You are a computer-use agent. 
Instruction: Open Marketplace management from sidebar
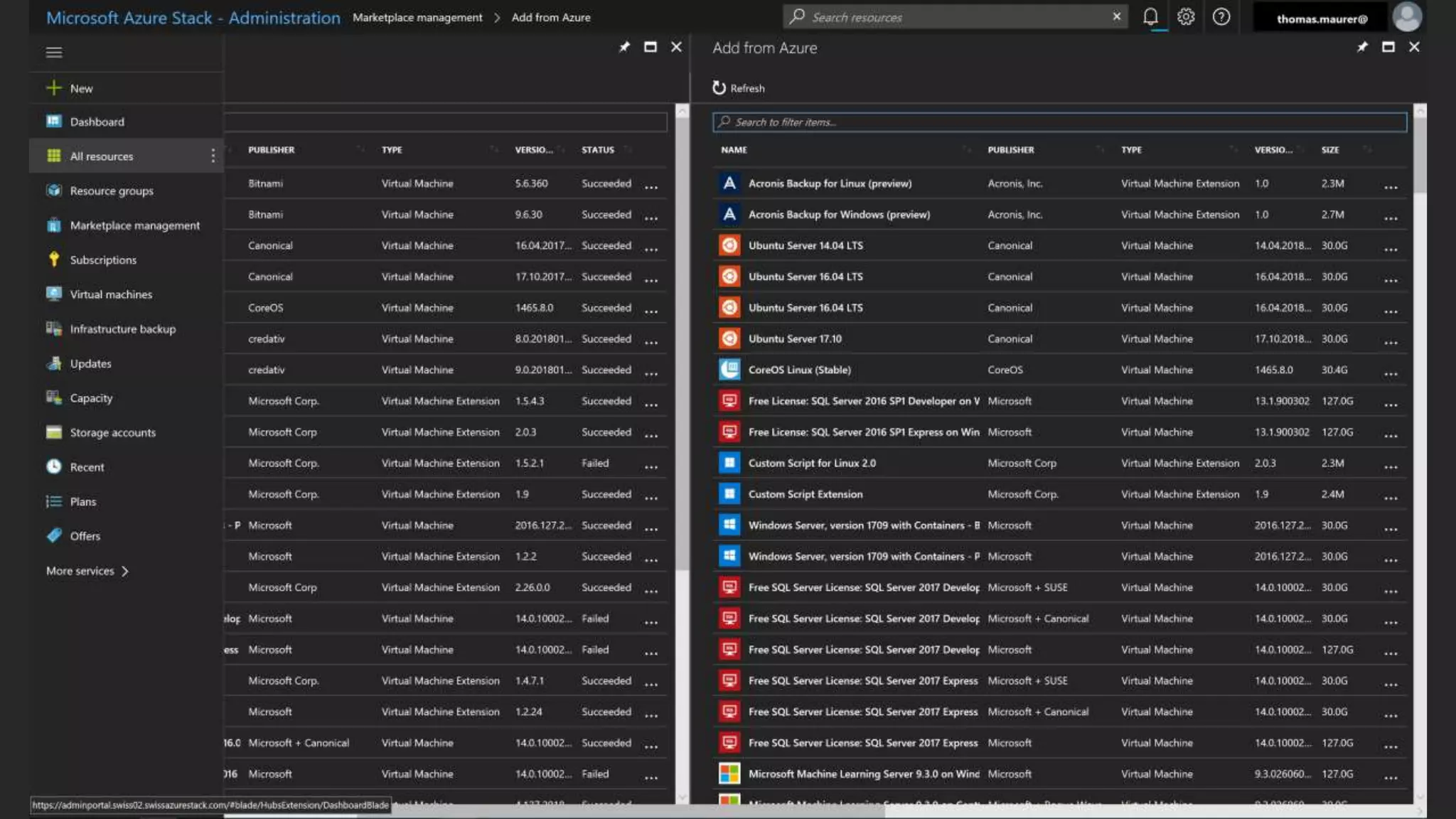(x=134, y=225)
